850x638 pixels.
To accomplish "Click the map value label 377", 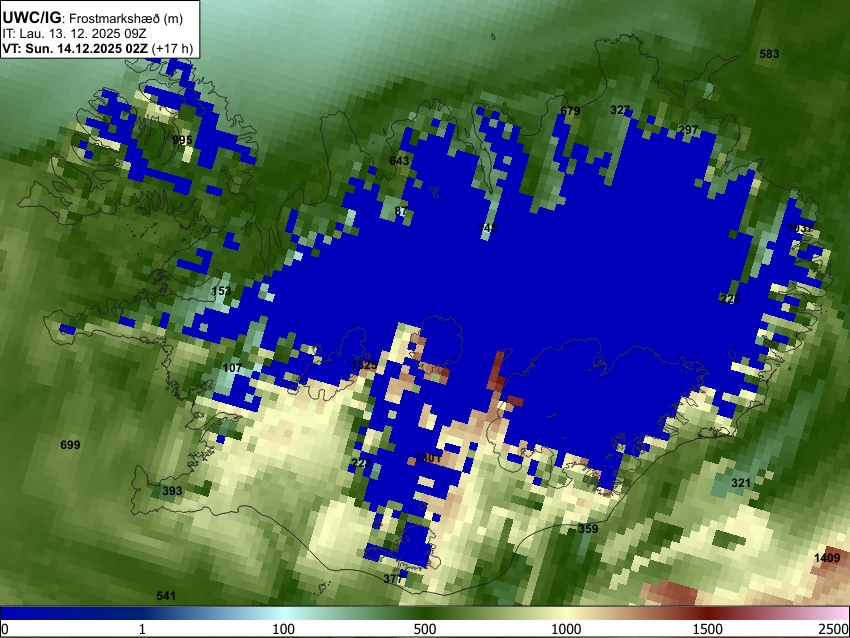I will pos(393,579).
